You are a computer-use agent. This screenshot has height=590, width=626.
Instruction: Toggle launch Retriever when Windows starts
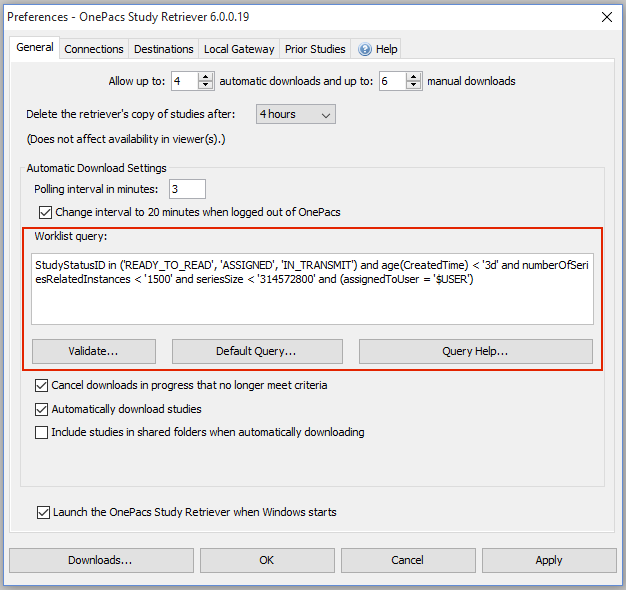(x=43, y=512)
